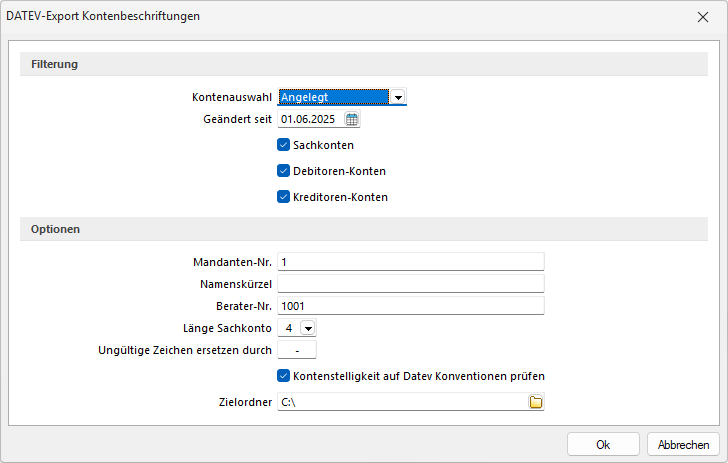Click the Ungültige Zeichen ersetzen durch field
The width and height of the screenshot is (728, 463).
pos(297,350)
